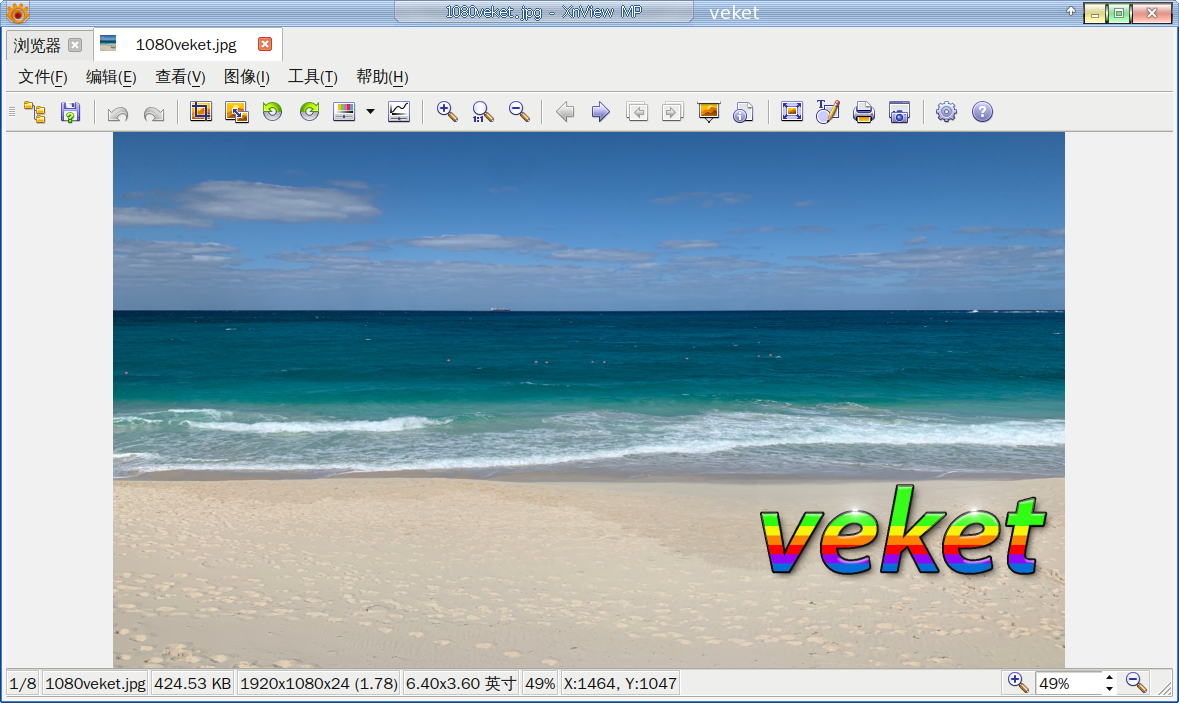Click the 1920x1080x24 (1.78) dimensions text
The height and width of the screenshot is (703, 1179).
point(319,683)
